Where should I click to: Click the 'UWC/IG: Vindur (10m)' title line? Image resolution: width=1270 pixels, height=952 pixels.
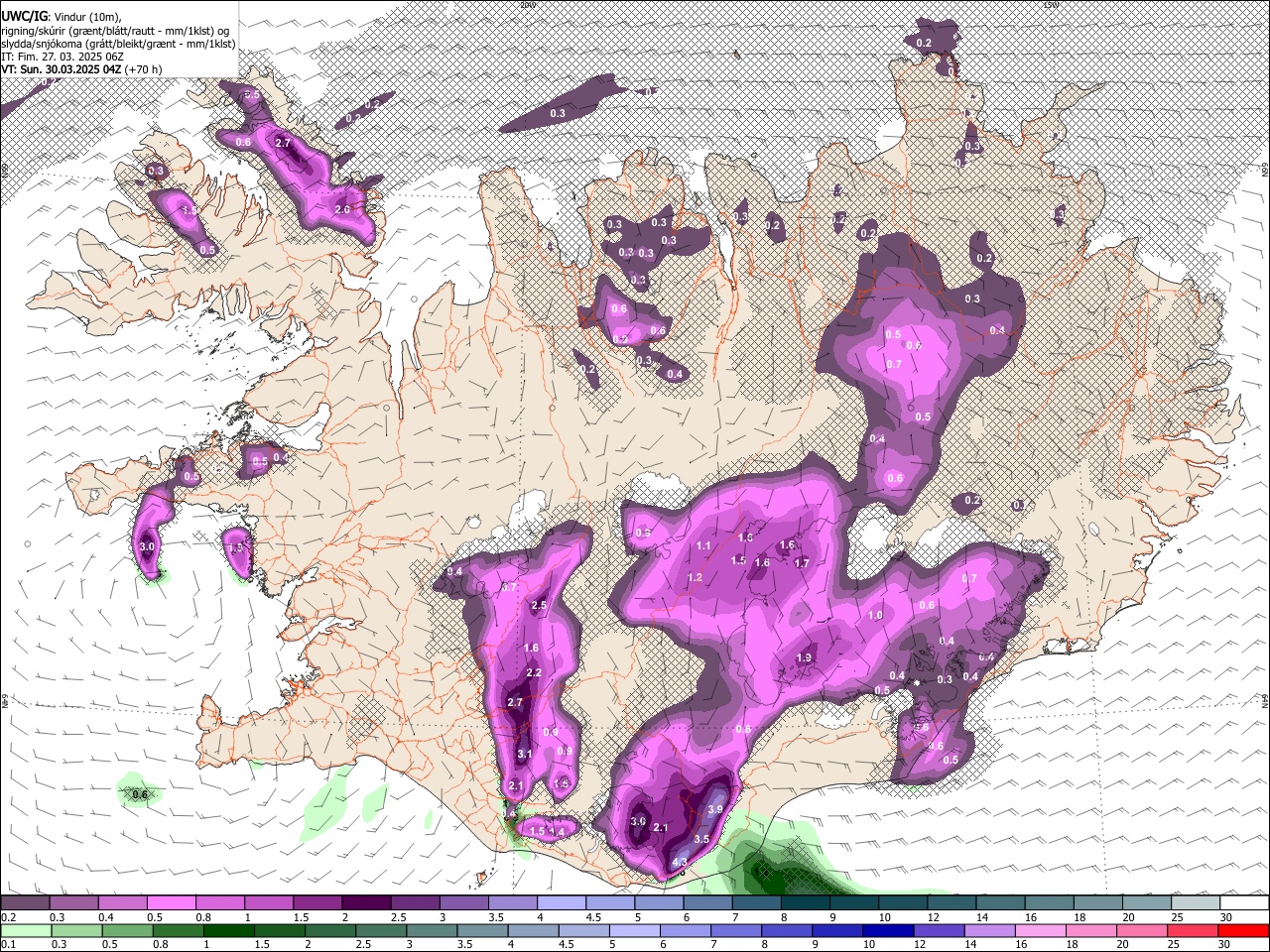pyautogui.click(x=62, y=17)
